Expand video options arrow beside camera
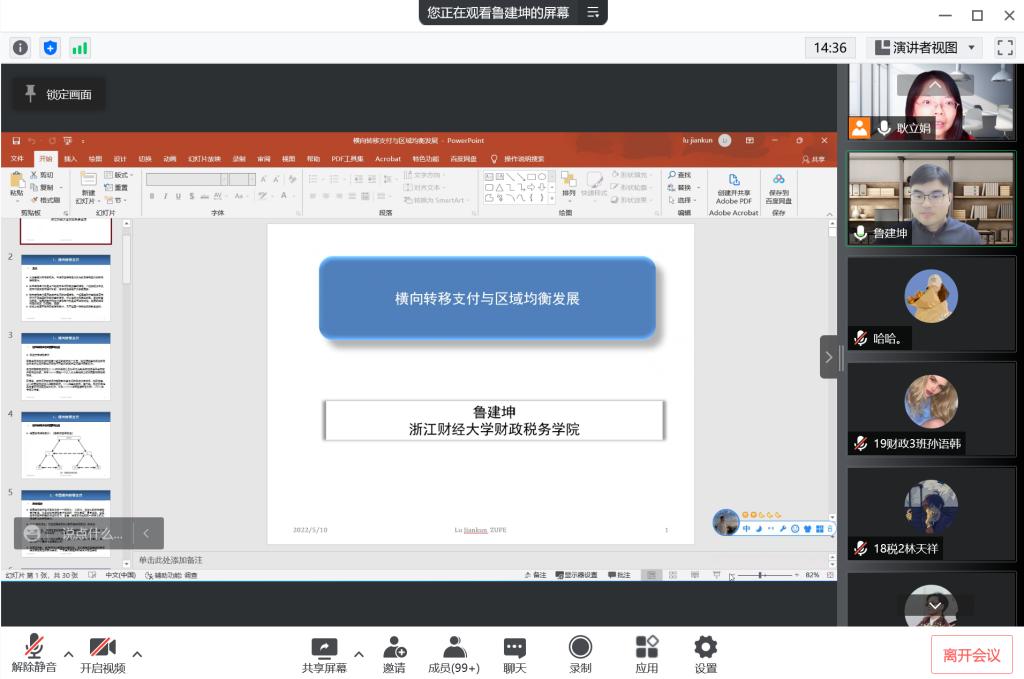This screenshot has height=679, width=1024. 137,654
